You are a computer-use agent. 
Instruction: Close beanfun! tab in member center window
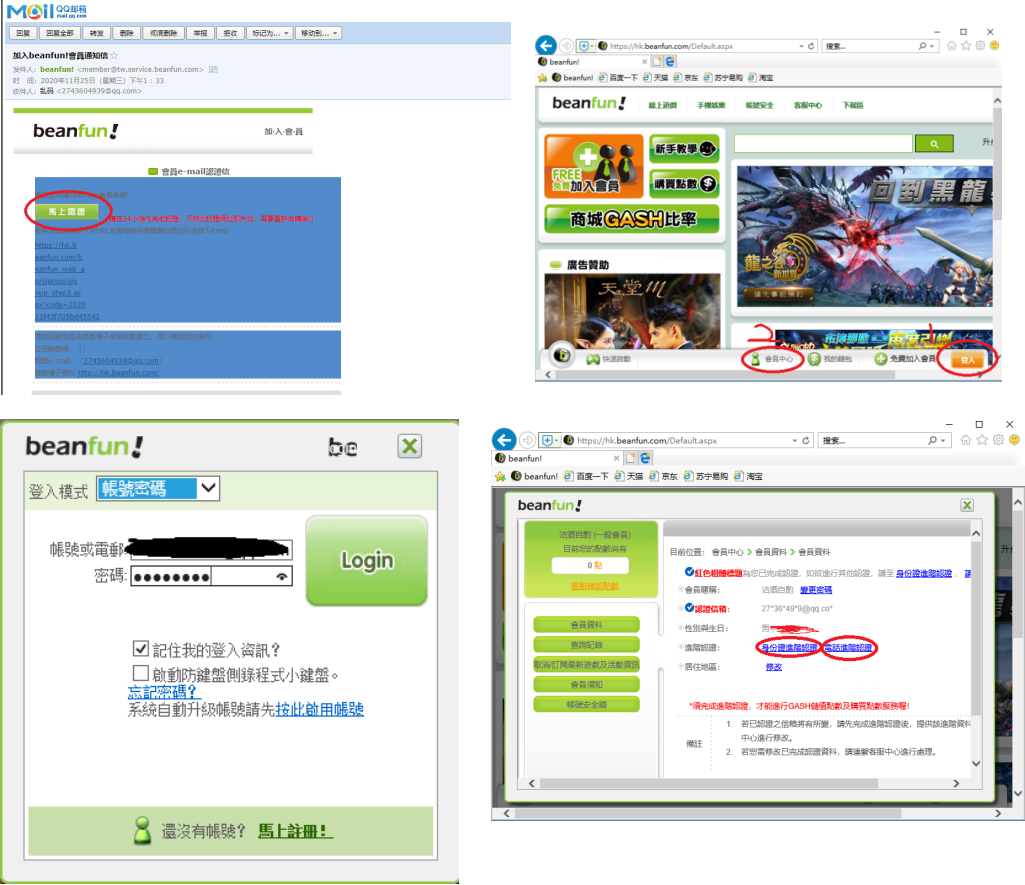(616, 458)
